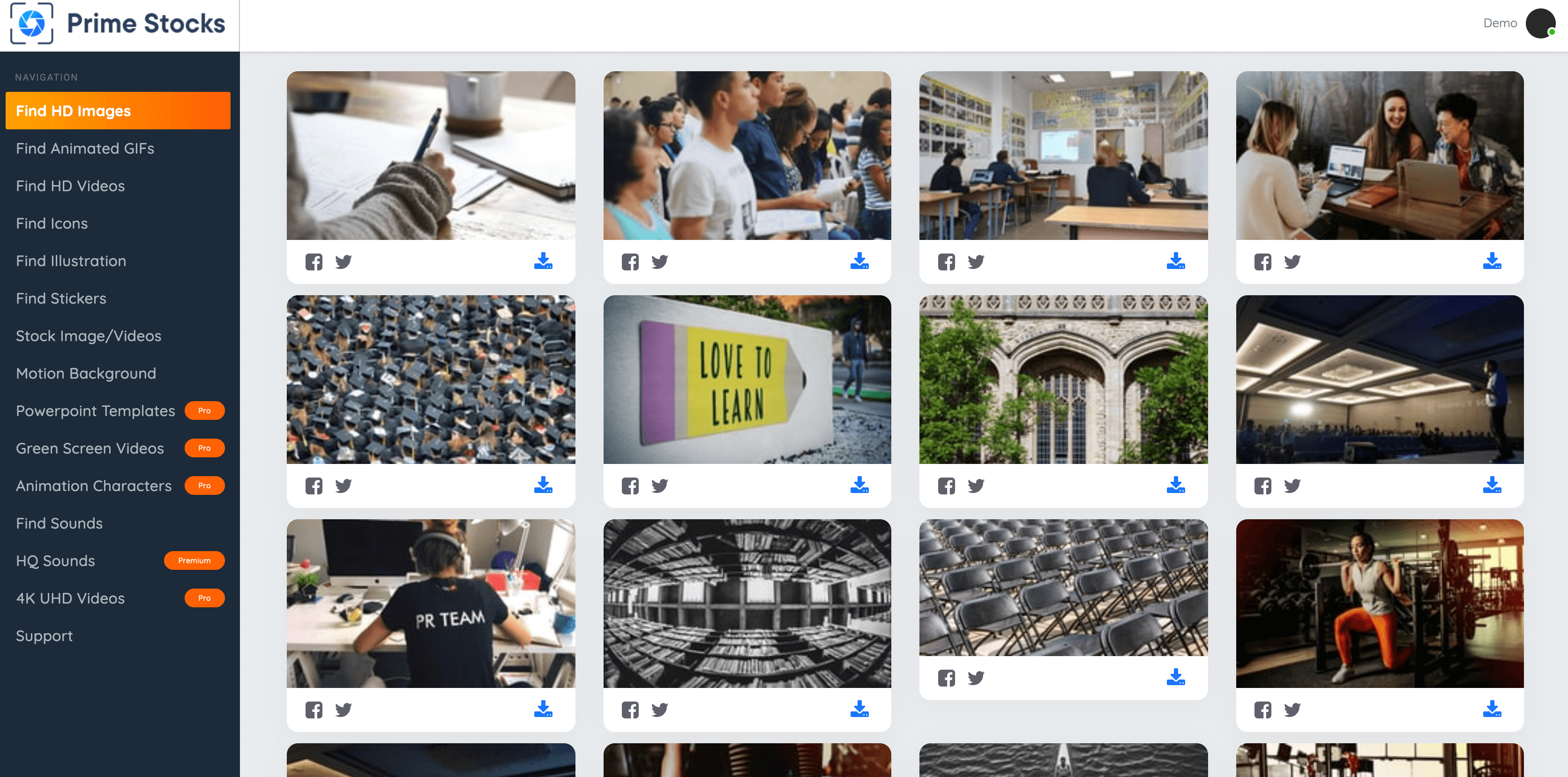This screenshot has width=1568, height=777.
Task: Click Find Icons in the sidebar
Action: pos(51,223)
